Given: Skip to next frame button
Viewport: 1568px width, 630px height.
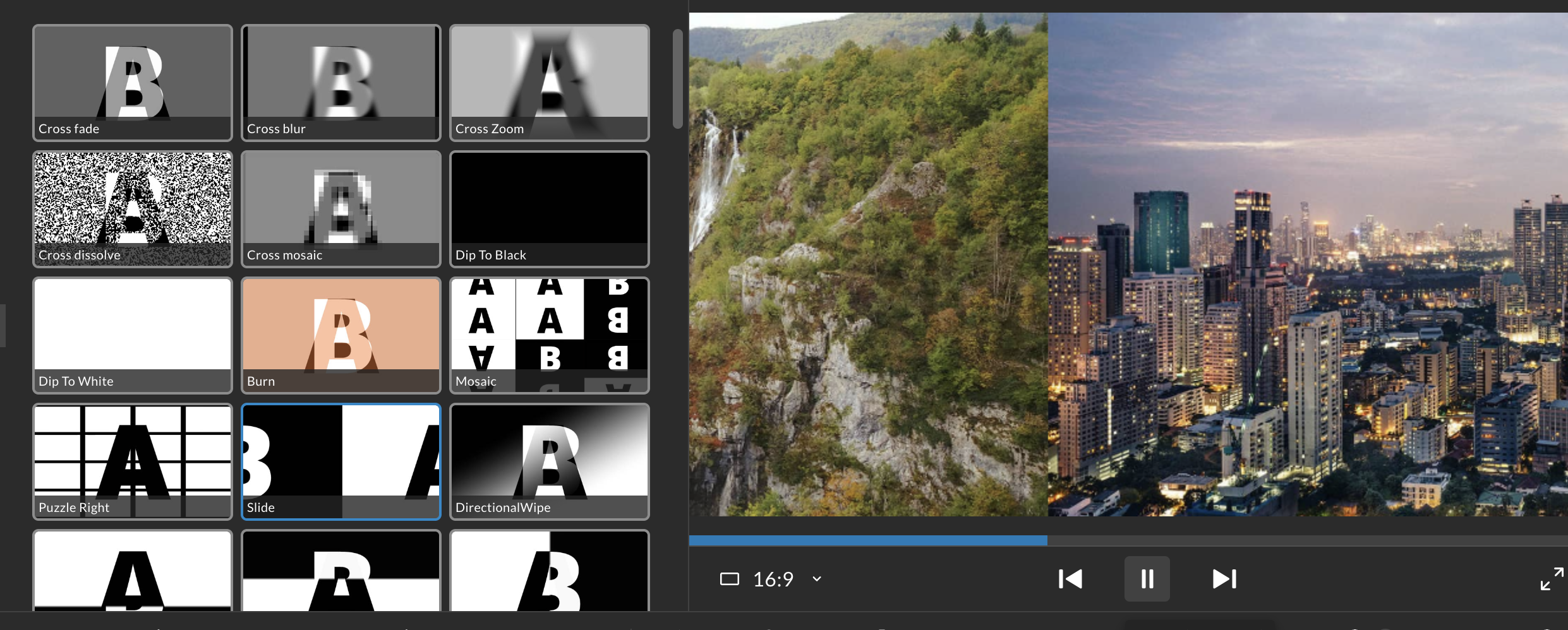Looking at the screenshot, I should click(x=1224, y=579).
